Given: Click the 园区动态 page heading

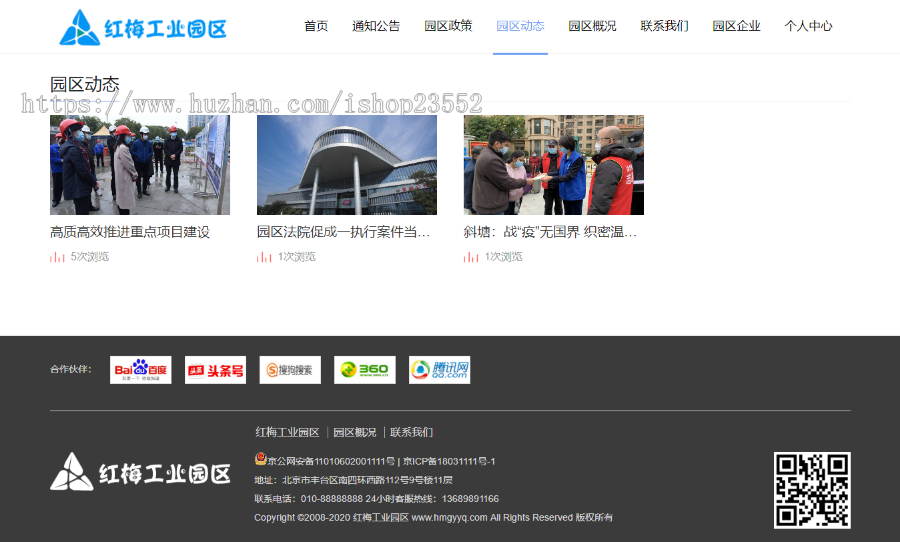Looking at the screenshot, I should tap(84, 84).
